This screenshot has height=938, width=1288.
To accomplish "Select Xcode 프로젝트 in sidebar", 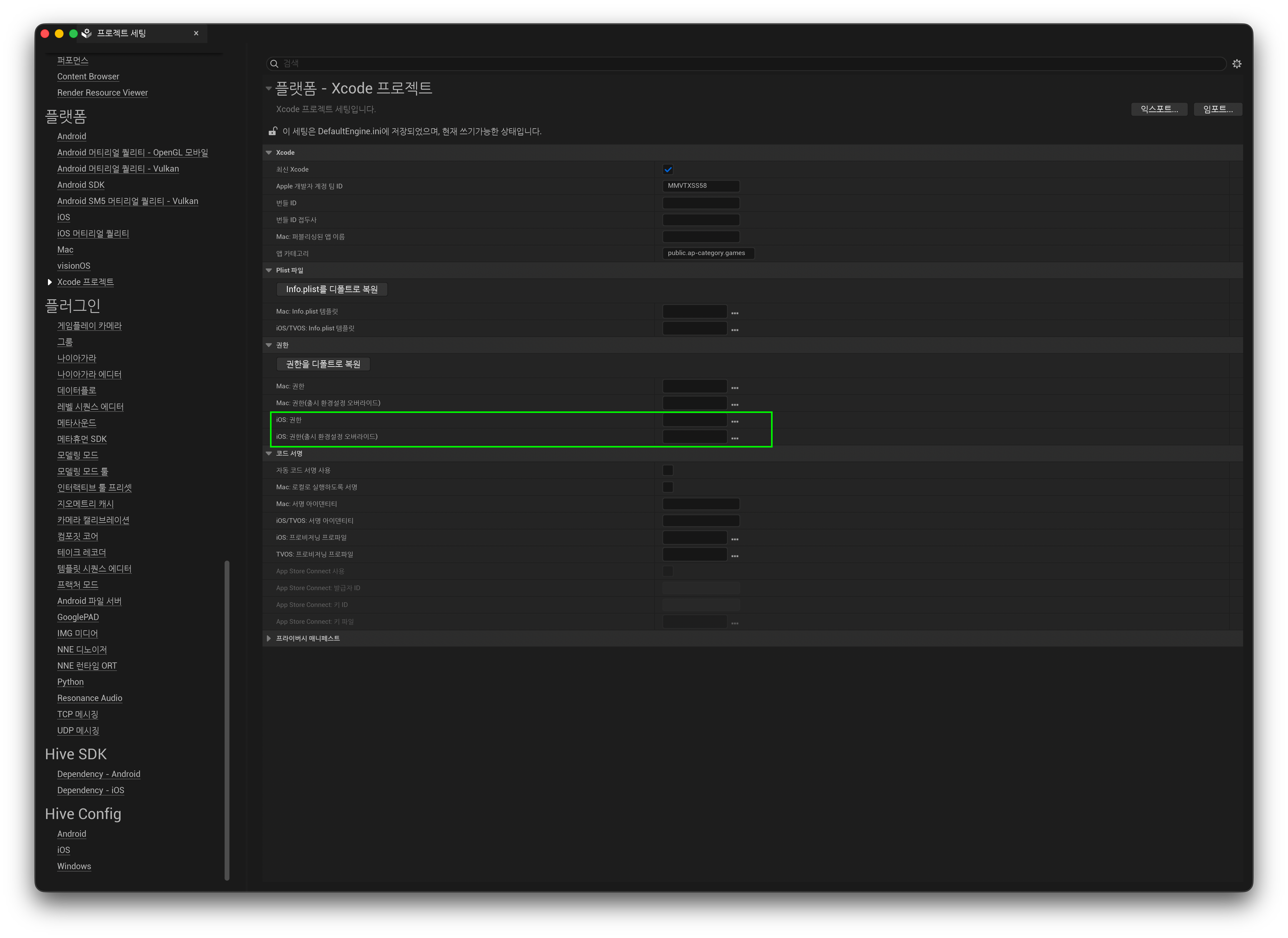I will coord(85,282).
